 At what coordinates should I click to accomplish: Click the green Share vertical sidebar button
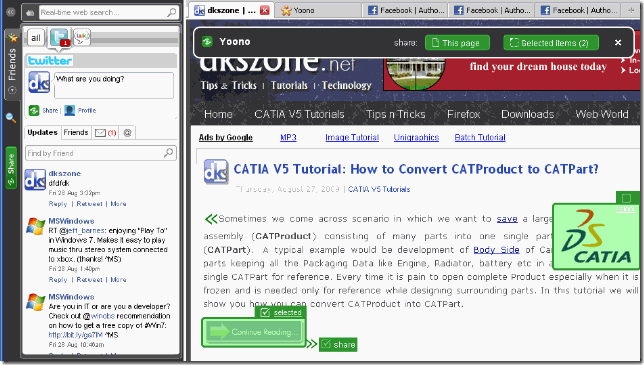pyautogui.click(x=11, y=168)
